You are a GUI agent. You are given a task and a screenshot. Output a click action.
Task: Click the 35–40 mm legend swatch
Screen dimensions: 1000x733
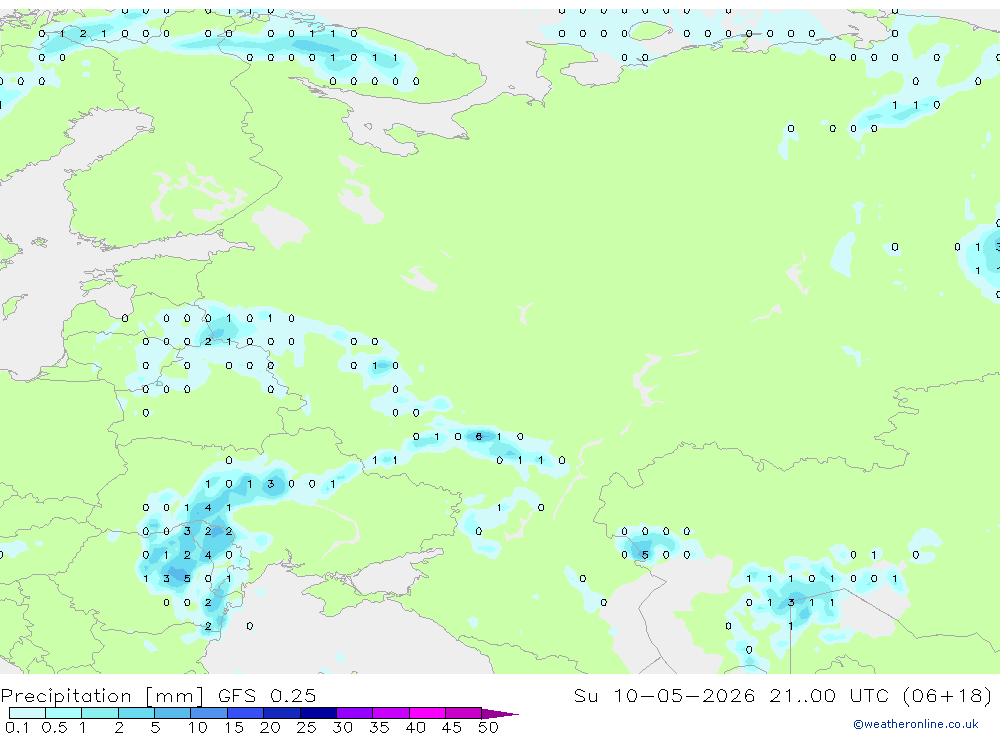391,713
